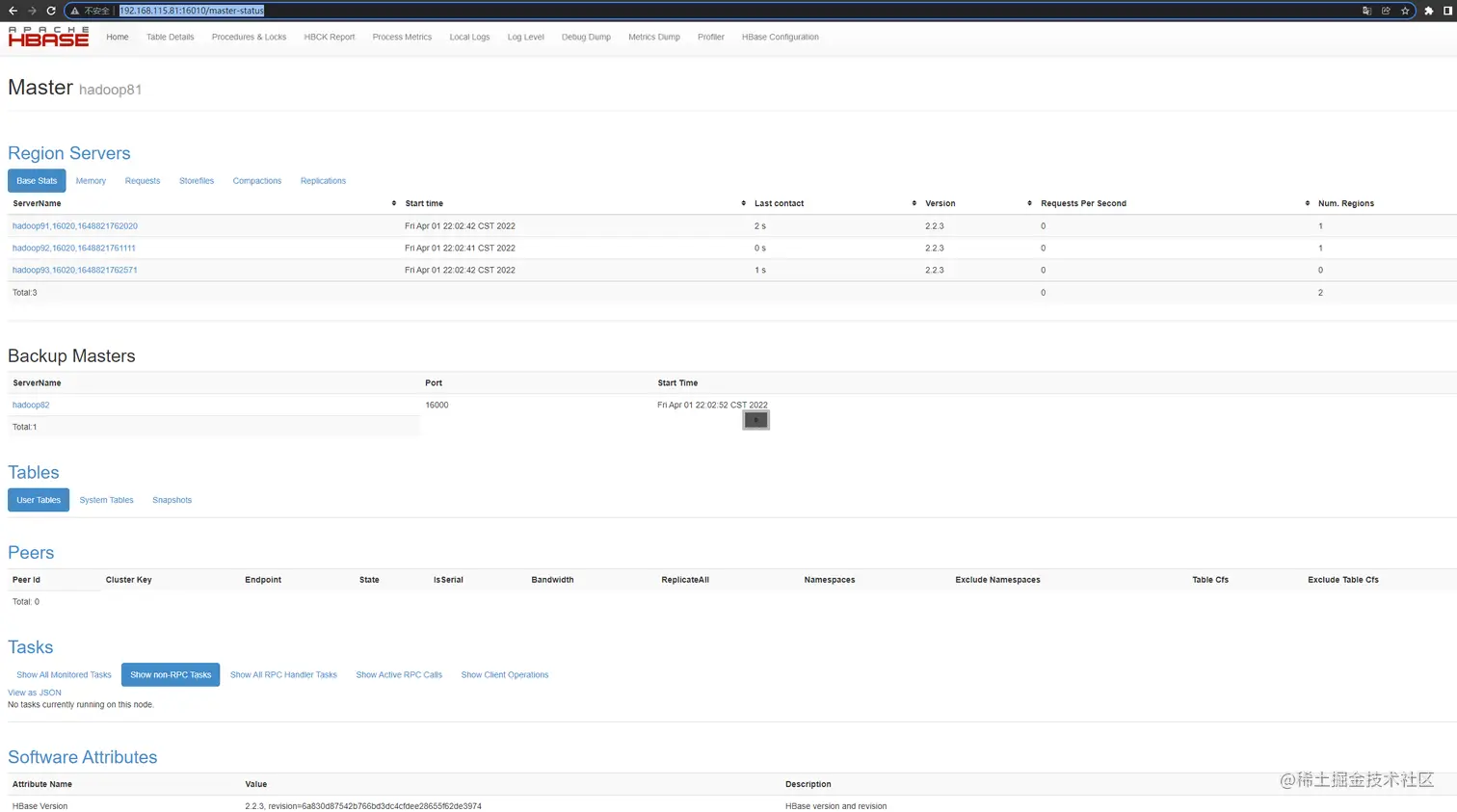Screen dimensions: 1457x812
Task: Click the Exclude Table Cfs column header
Action: pyautogui.click(x=1343, y=580)
